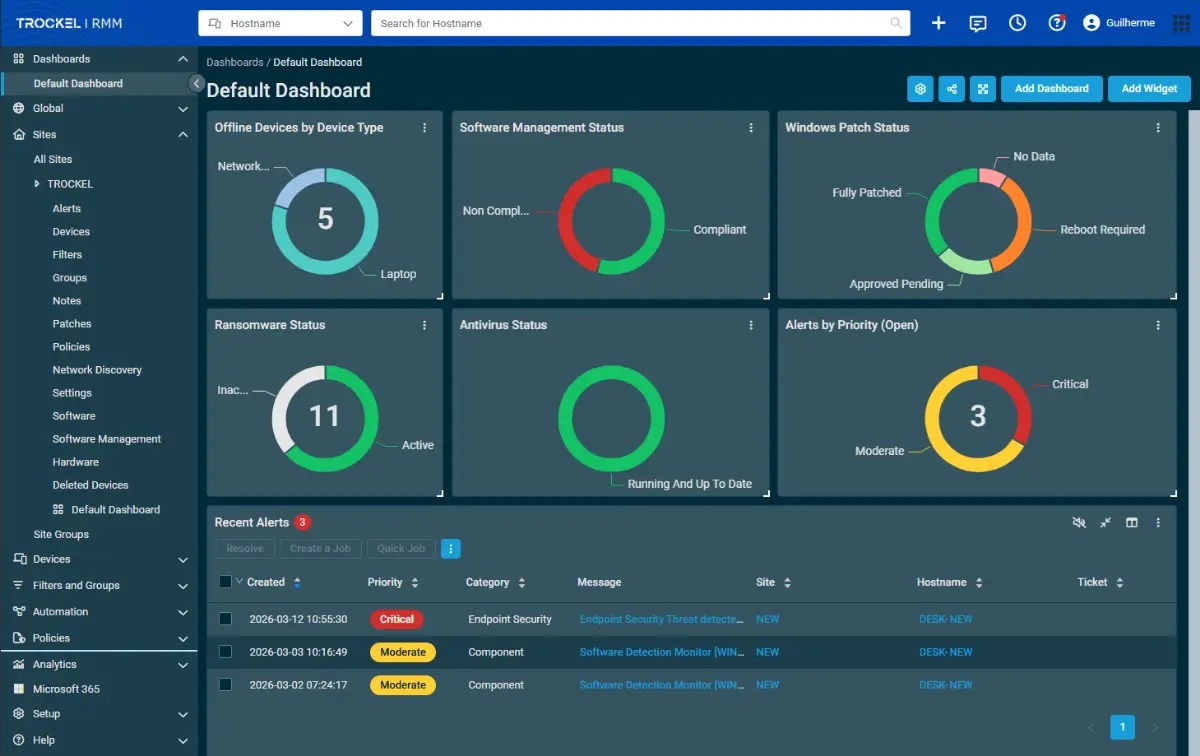Click the column chooser icon in Recent Alerts
Viewport: 1200px width, 756px height.
pyautogui.click(x=1132, y=522)
